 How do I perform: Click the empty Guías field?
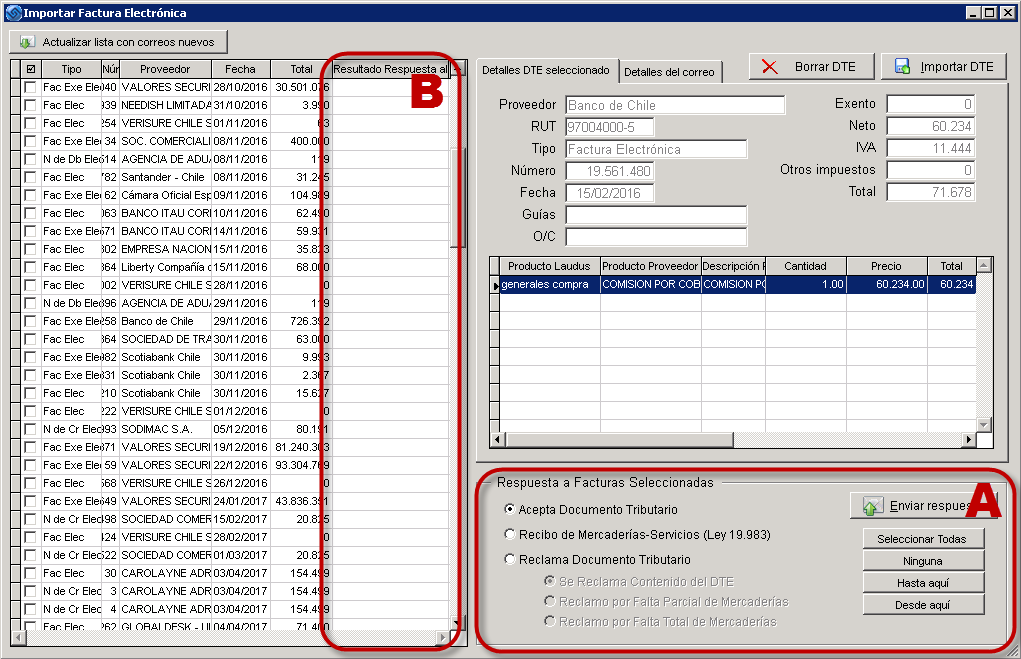coord(656,215)
